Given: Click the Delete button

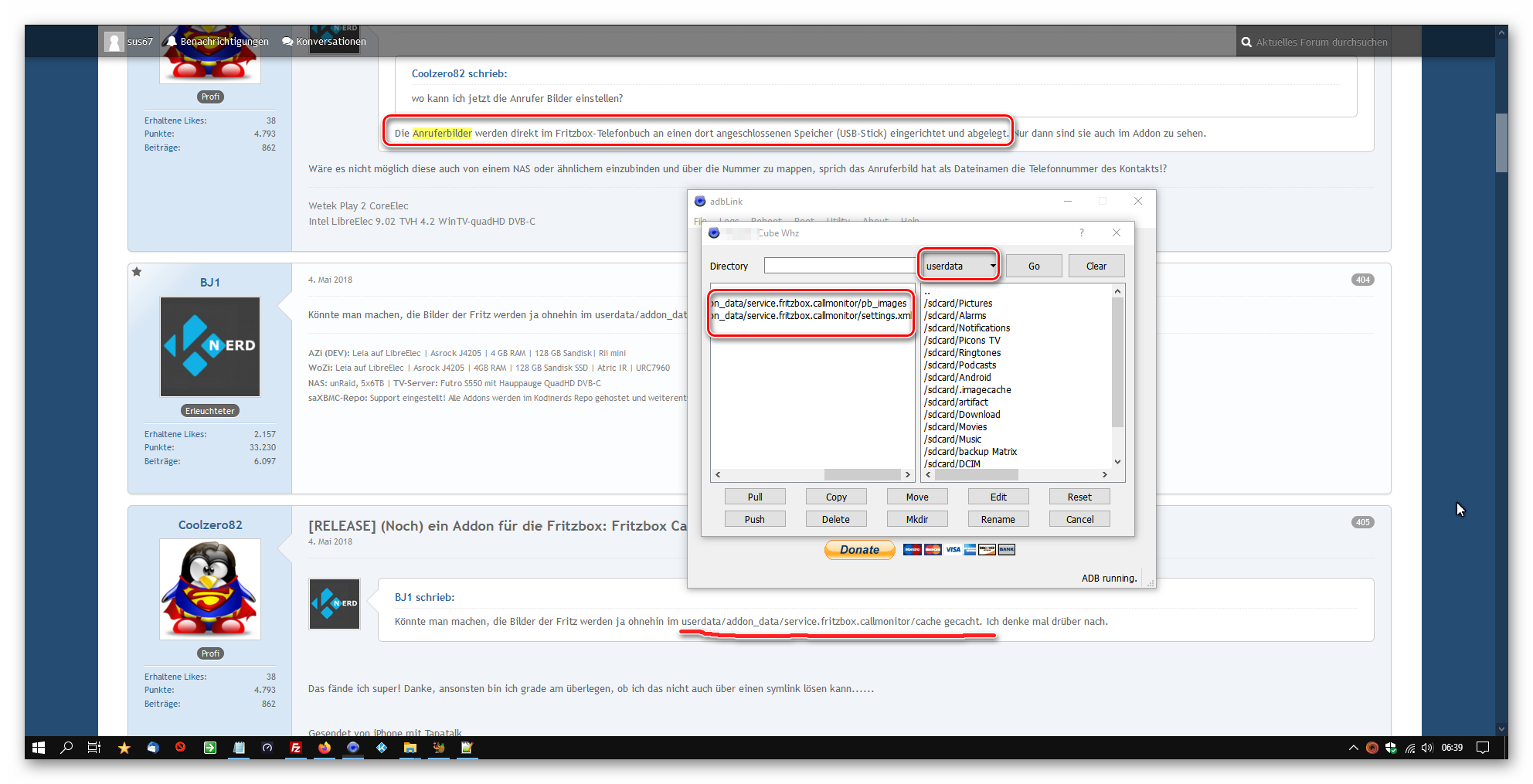Looking at the screenshot, I should coord(836,519).
